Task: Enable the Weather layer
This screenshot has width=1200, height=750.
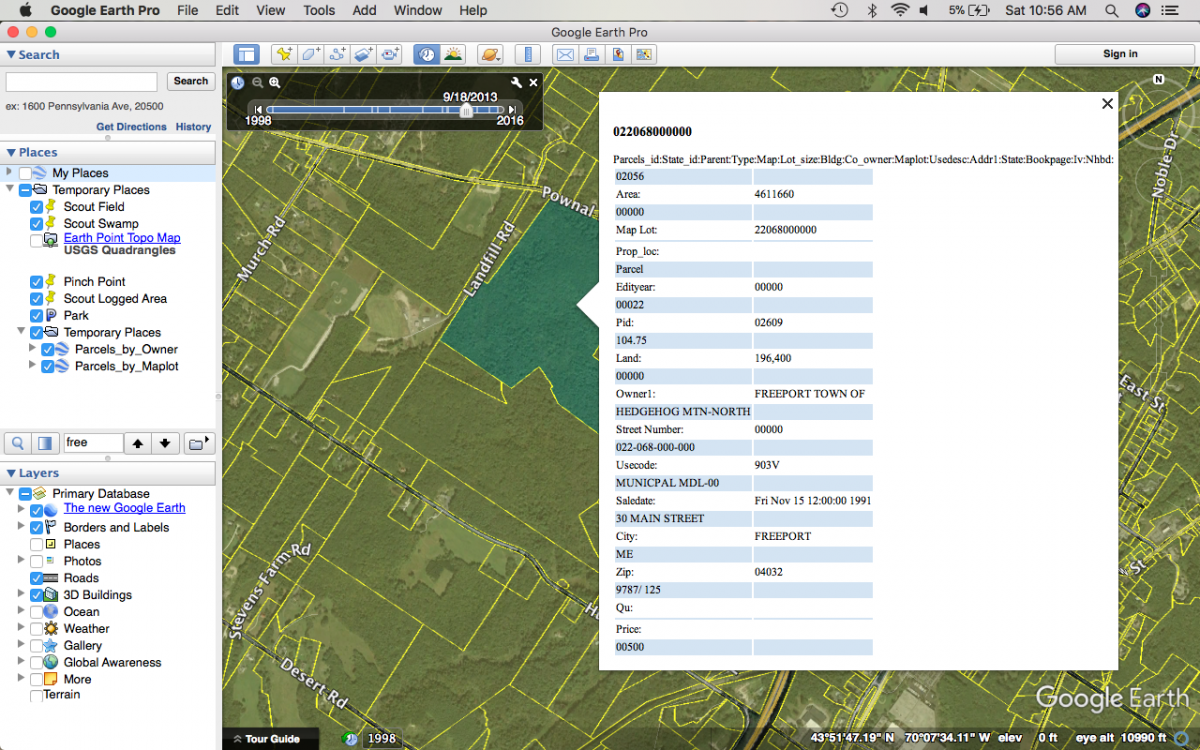Action: (x=37, y=629)
